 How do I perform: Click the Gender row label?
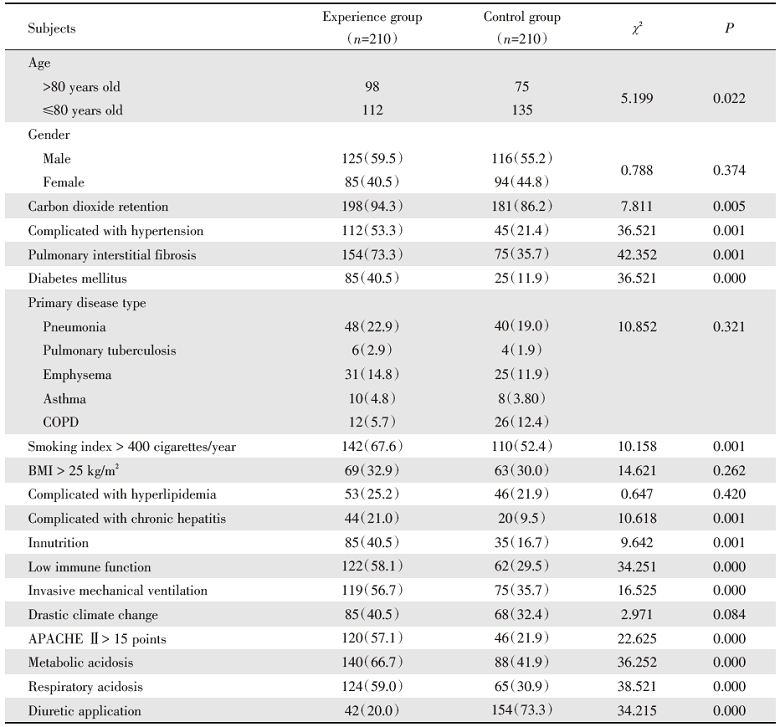(47, 135)
